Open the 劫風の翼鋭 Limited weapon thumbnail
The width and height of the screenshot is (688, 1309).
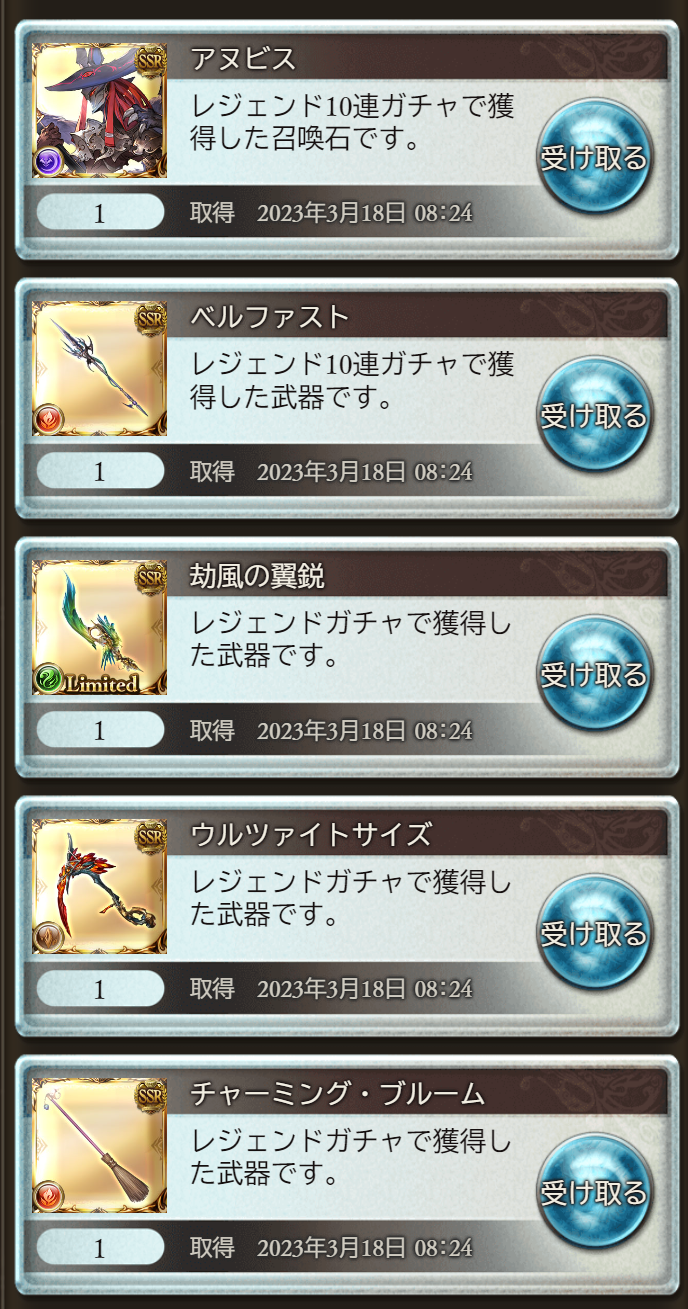99,628
